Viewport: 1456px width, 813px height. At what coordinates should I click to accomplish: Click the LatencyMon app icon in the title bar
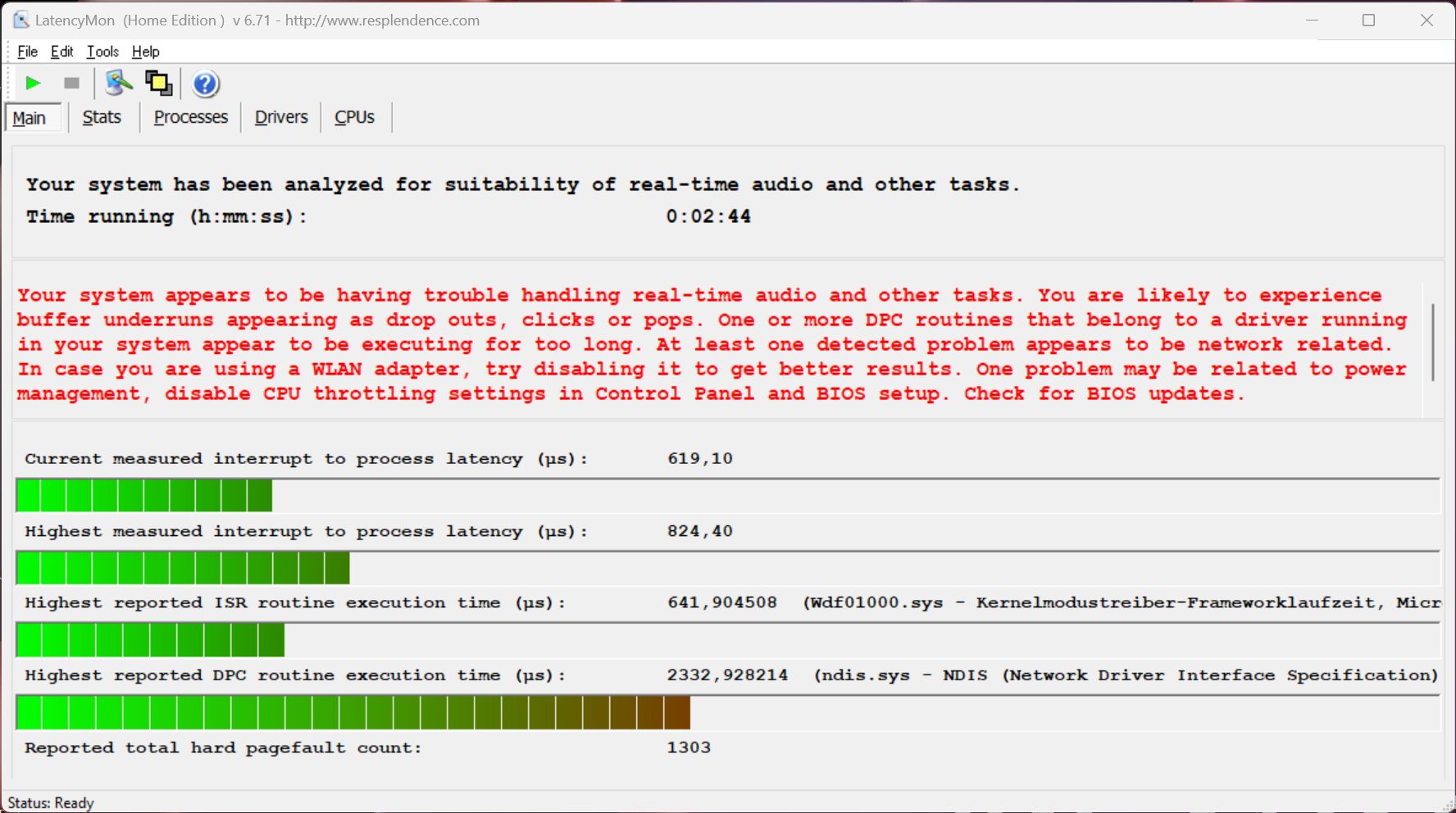tap(20, 20)
